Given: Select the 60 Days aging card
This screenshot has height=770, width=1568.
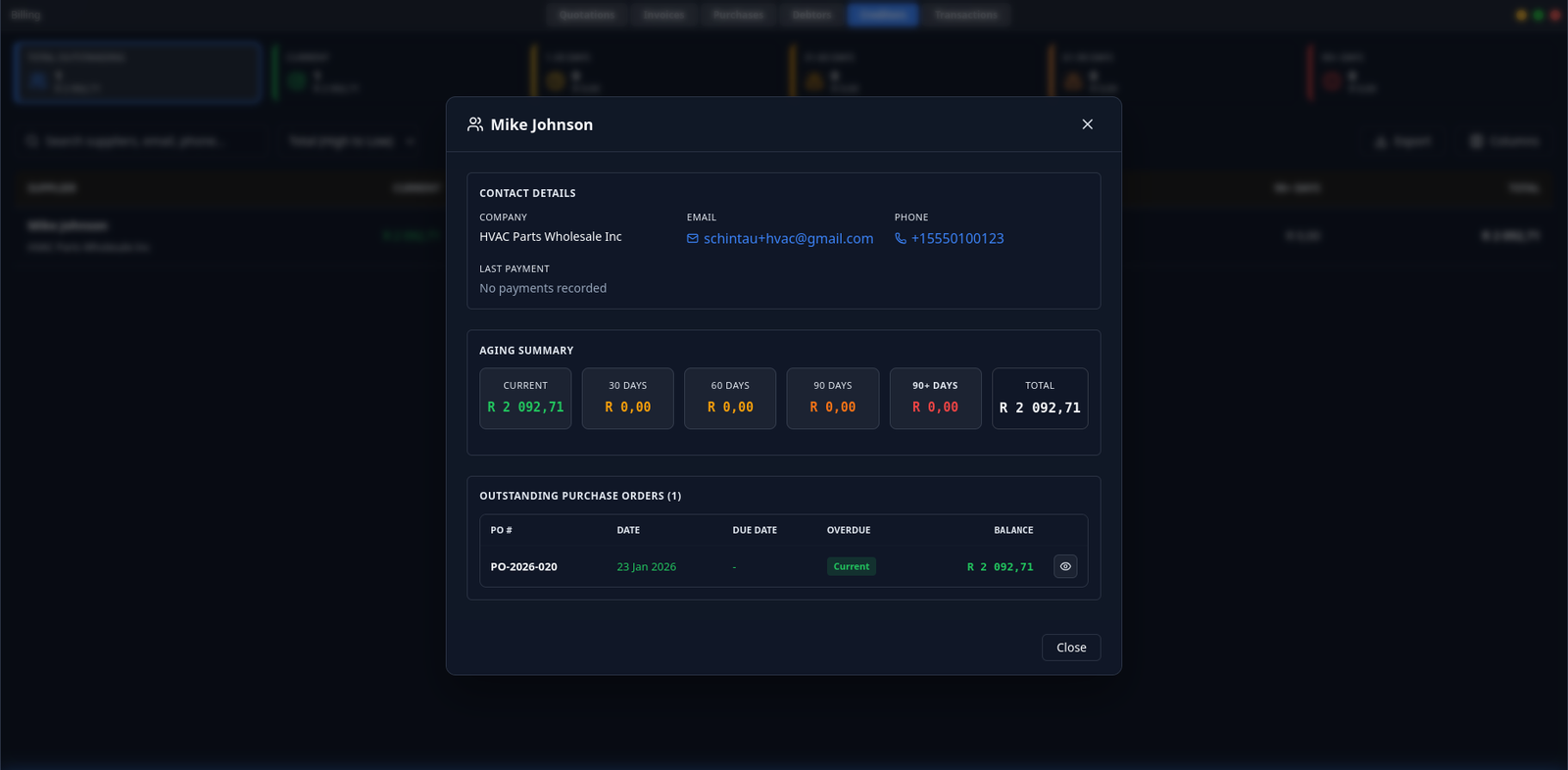Looking at the screenshot, I should (x=730, y=398).
